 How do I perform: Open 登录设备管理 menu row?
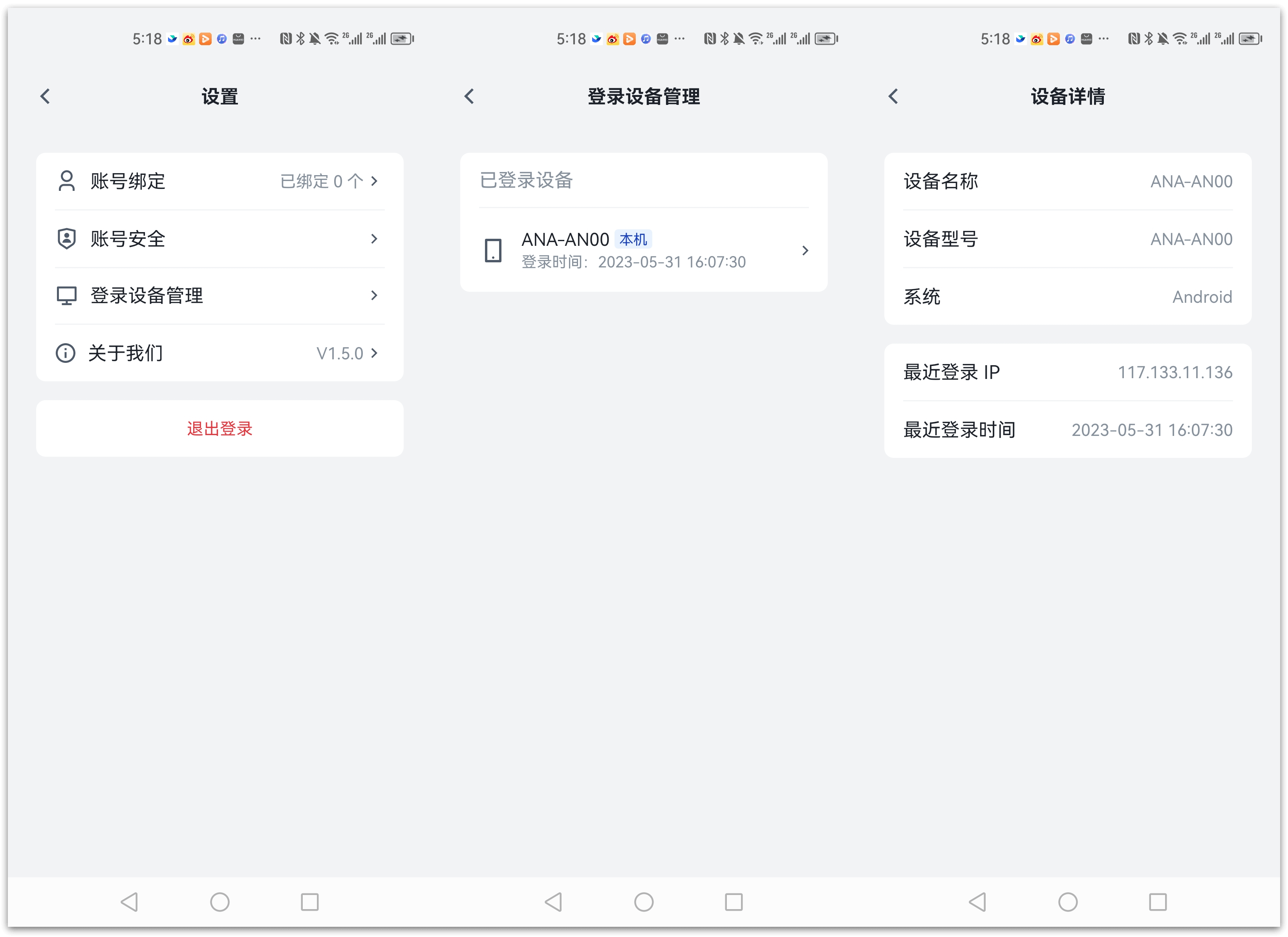click(219, 296)
